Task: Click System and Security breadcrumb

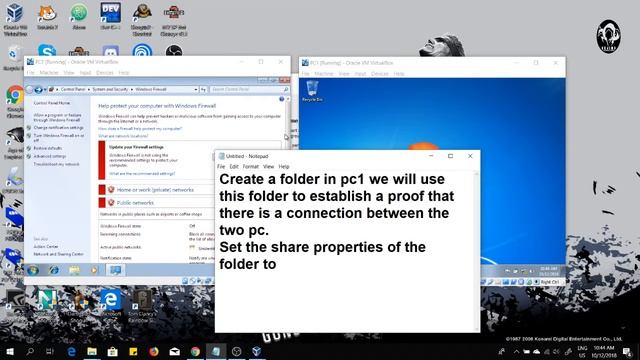Action: pos(110,89)
